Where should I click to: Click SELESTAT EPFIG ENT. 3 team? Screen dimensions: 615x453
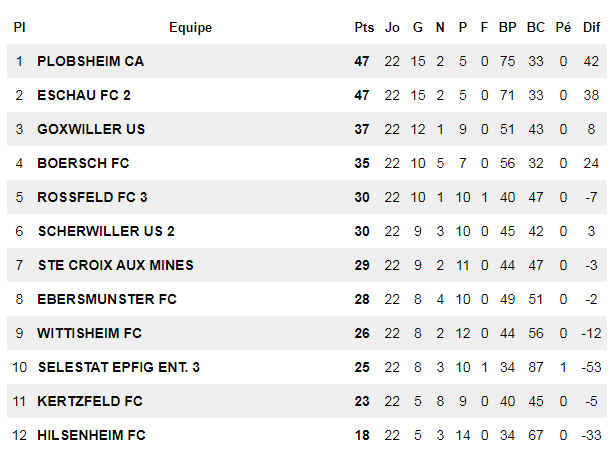[x=119, y=367]
